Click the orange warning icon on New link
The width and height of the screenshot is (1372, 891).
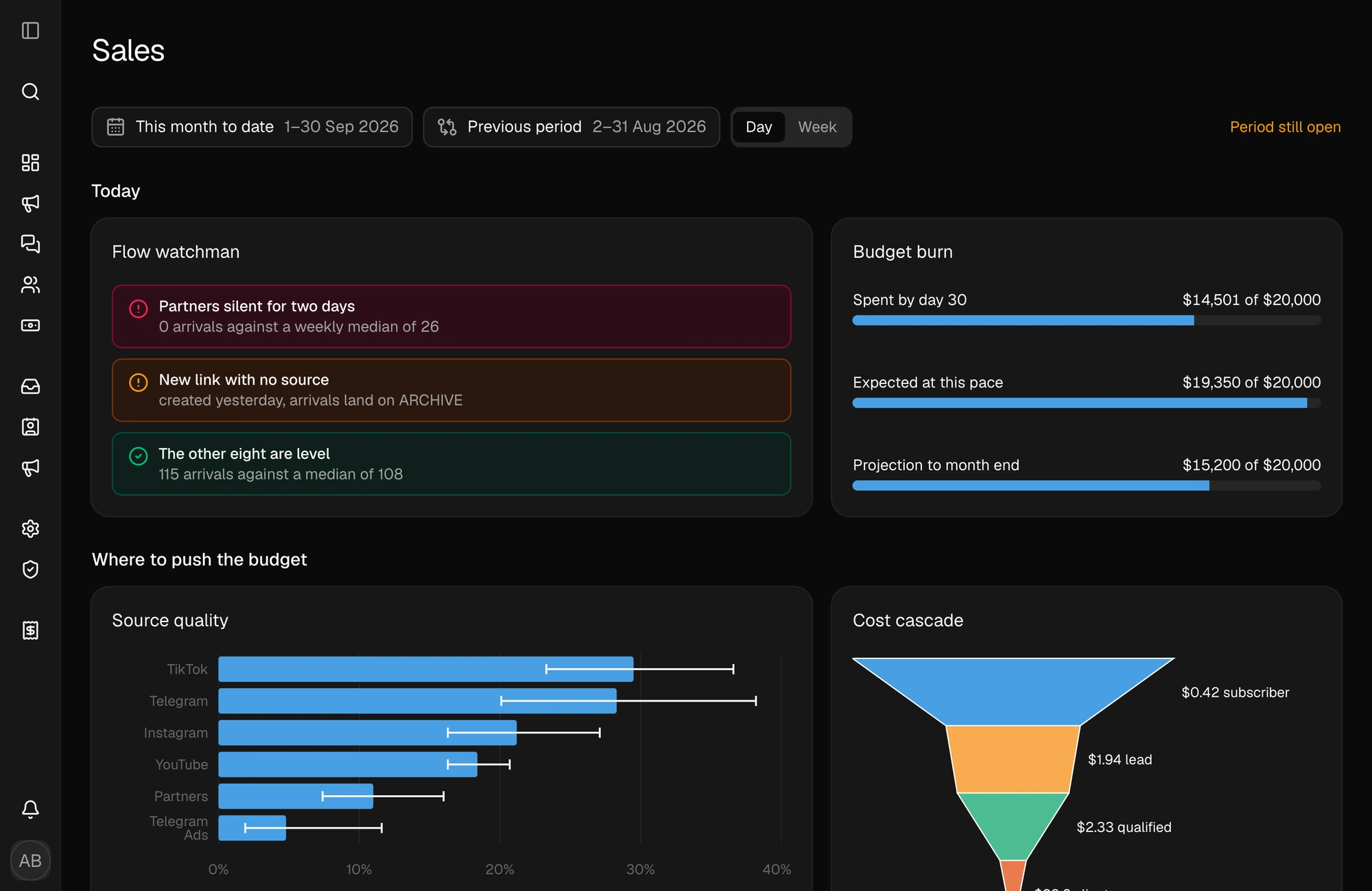coord(139,382)
